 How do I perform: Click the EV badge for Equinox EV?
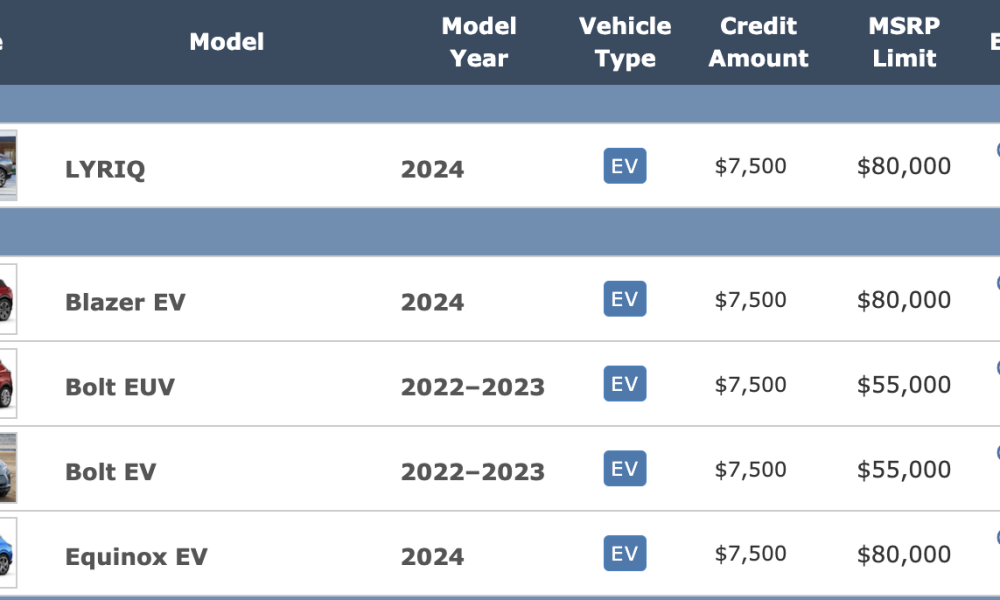tap(624, 553)
